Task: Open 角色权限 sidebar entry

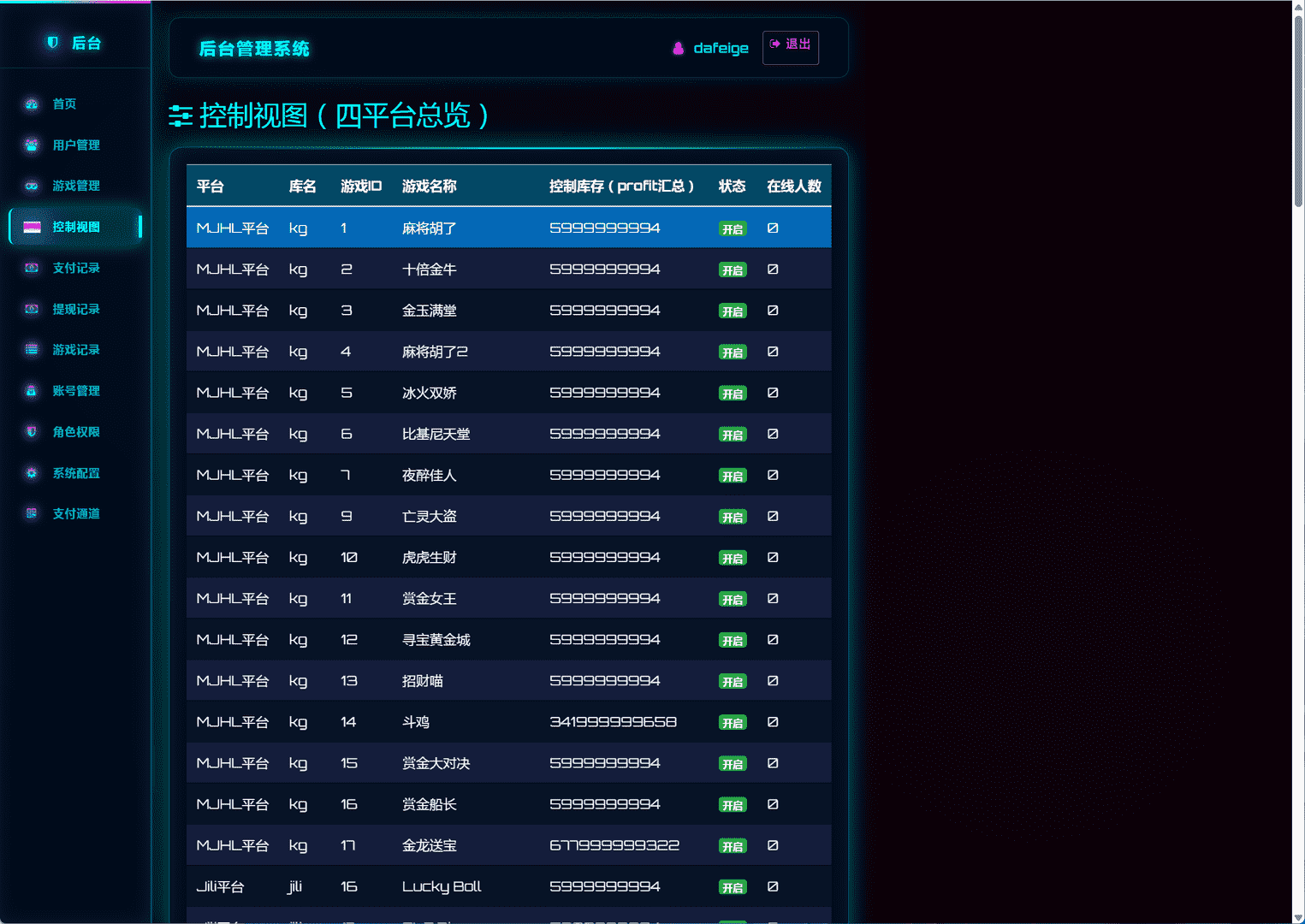Action: click(75, 432)
